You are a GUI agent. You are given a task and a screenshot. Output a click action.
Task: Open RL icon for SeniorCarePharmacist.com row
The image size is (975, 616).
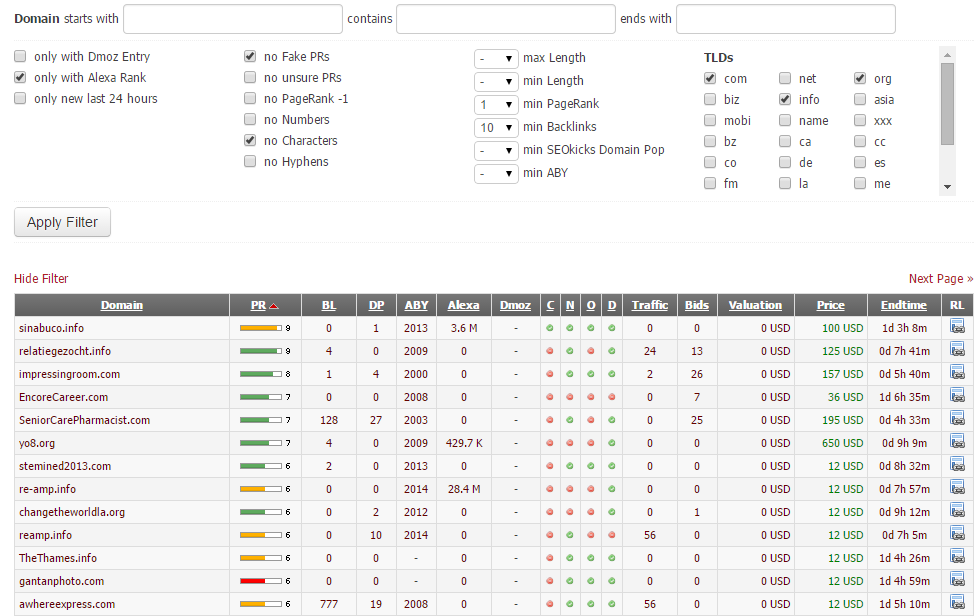(x=957, y=418)
